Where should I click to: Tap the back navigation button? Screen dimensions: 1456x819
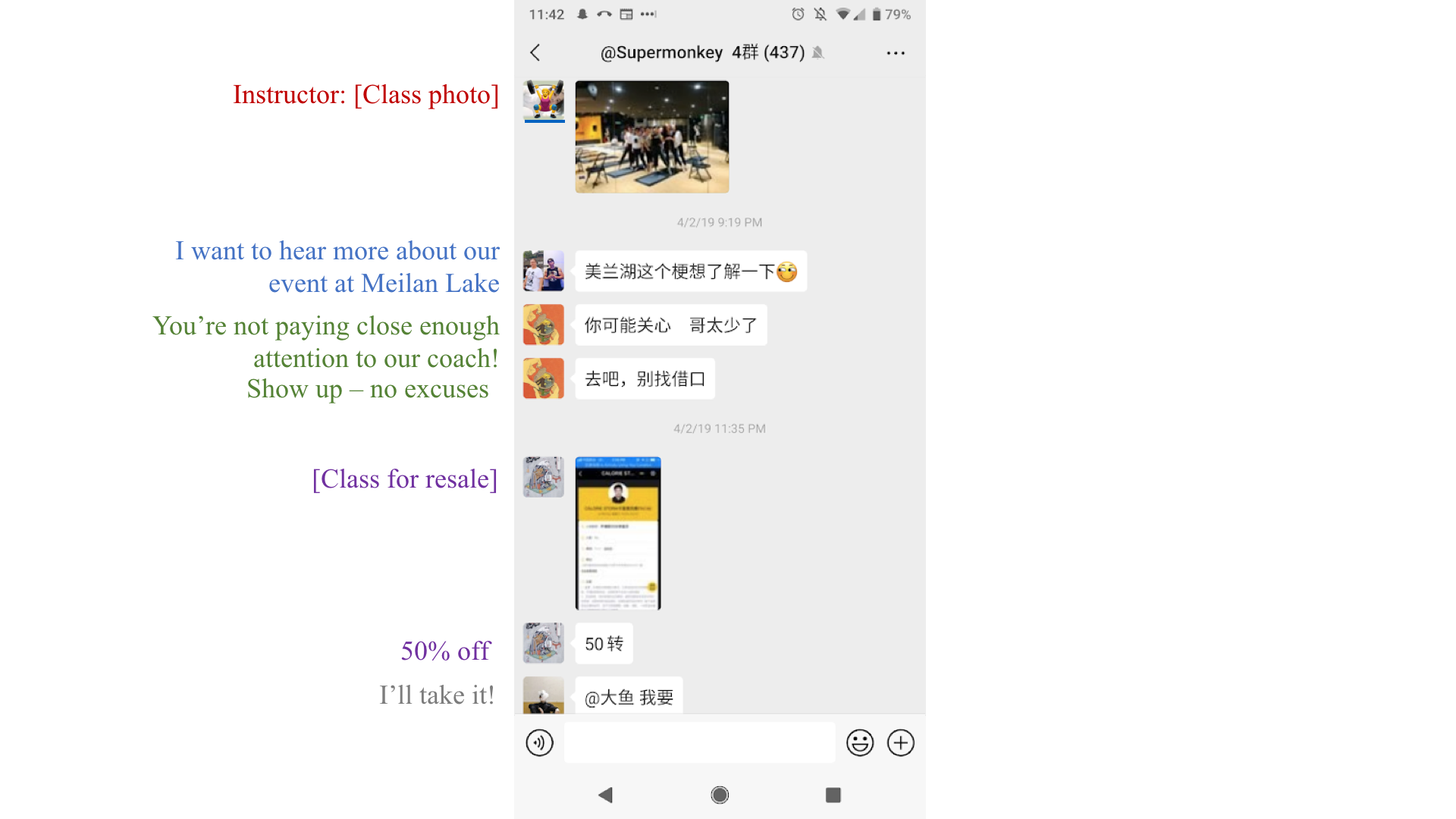(538, 52)
